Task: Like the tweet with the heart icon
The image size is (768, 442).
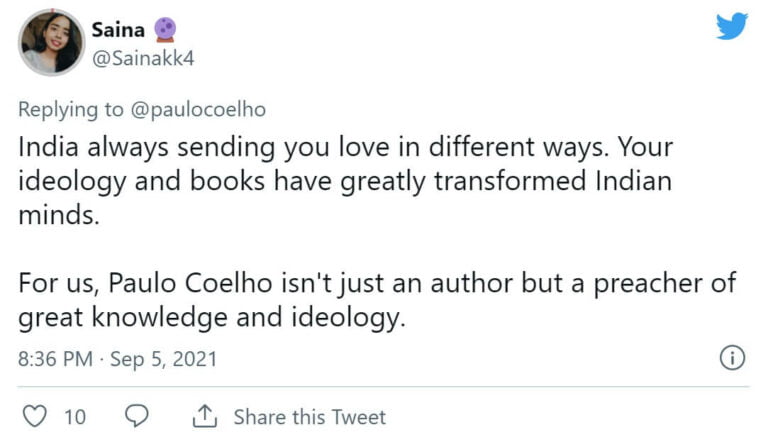Action: pos(35,416)
